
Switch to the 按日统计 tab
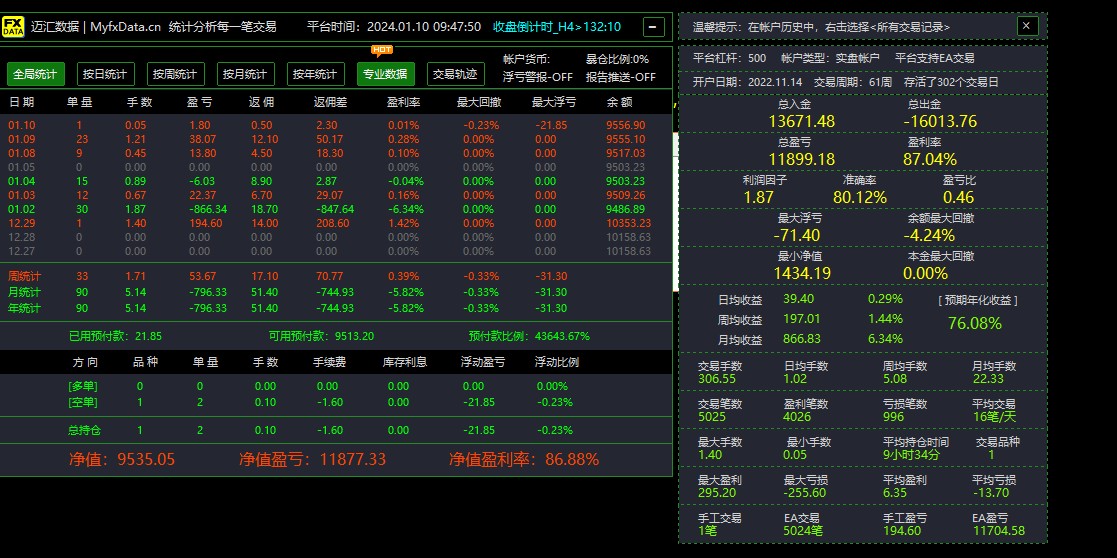point(105,74)
